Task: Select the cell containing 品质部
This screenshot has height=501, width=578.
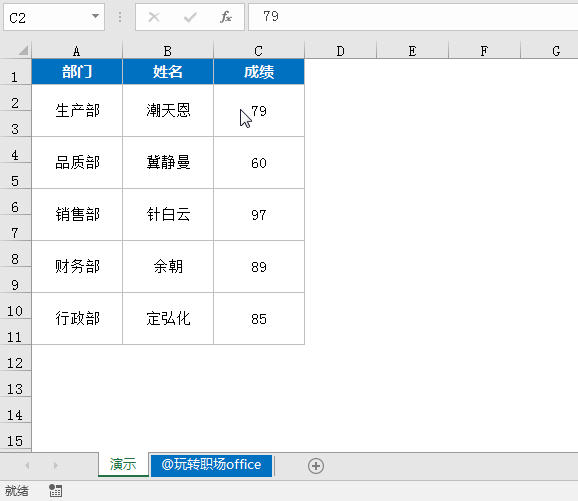Action: click(x=77, y=163)
